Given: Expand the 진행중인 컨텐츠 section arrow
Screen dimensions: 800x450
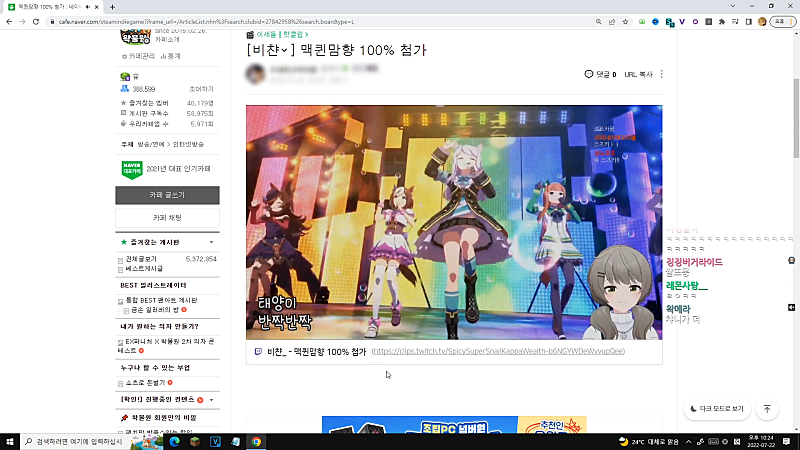Looking at the screenshot, I should (211, 400).
